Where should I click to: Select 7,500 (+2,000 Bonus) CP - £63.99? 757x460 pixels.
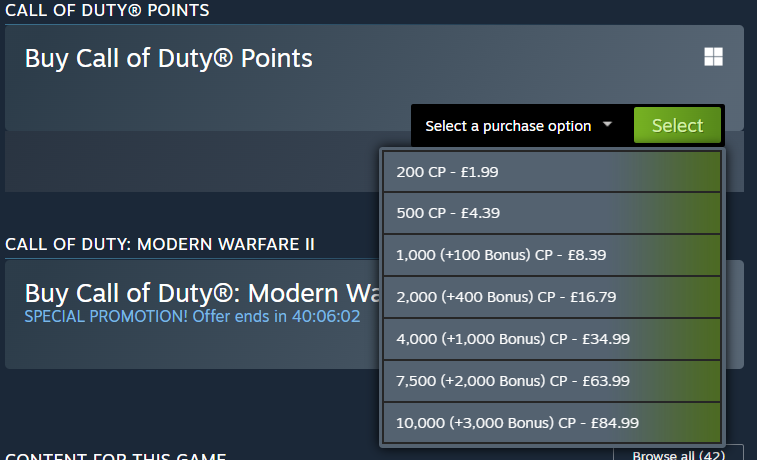[x=552, y=381]
